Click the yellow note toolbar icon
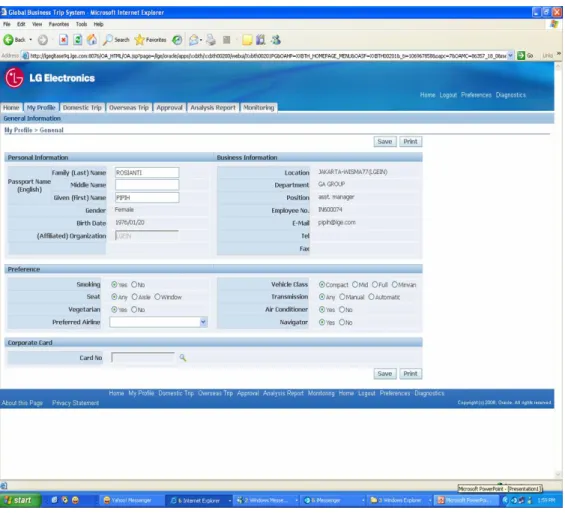The width and height of the screenshot is (565, 513). [247, 40]
